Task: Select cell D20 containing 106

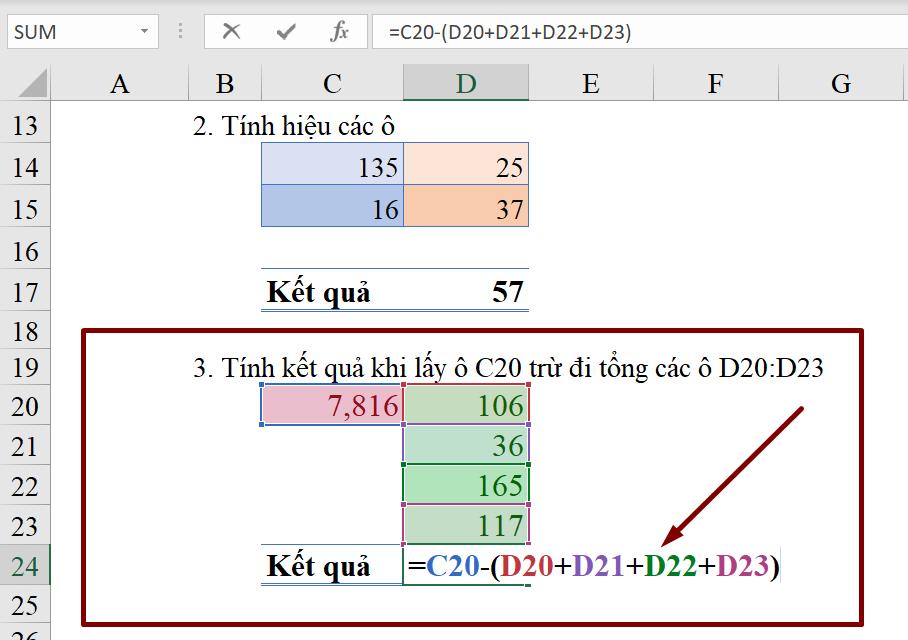Action: click(x=465, y=406)
